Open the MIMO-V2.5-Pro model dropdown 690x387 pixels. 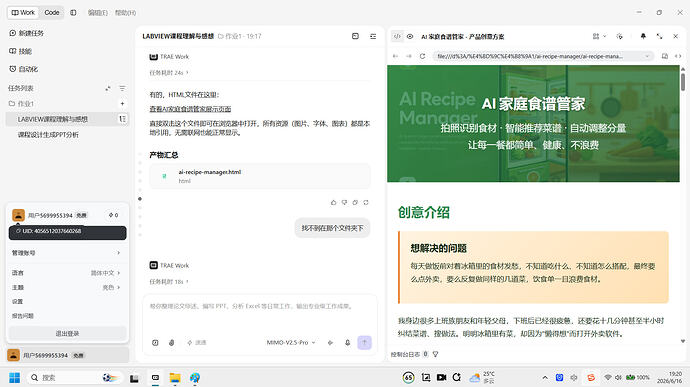click(291, 343)
